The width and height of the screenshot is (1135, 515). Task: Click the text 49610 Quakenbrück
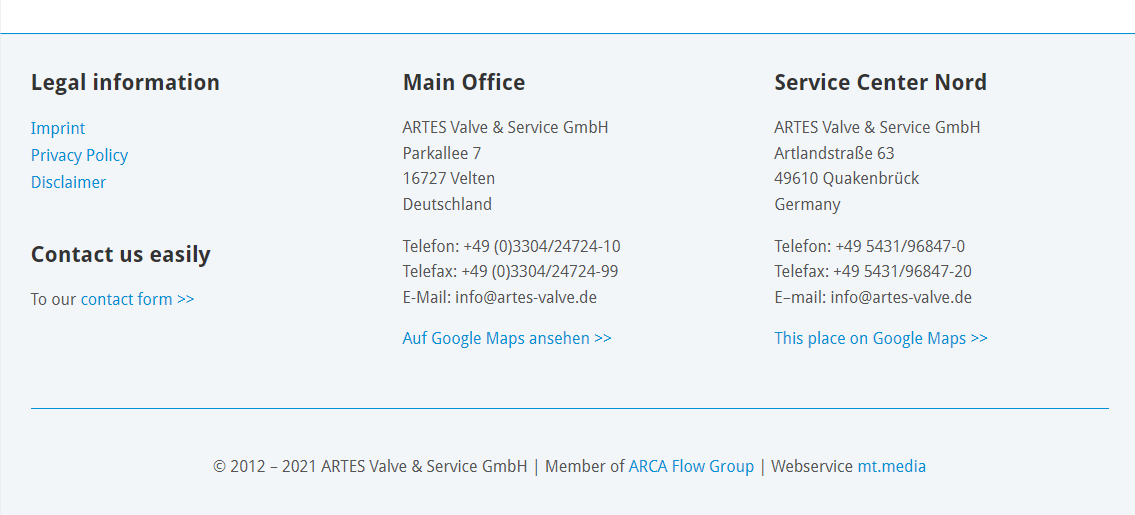click(847, 178)
